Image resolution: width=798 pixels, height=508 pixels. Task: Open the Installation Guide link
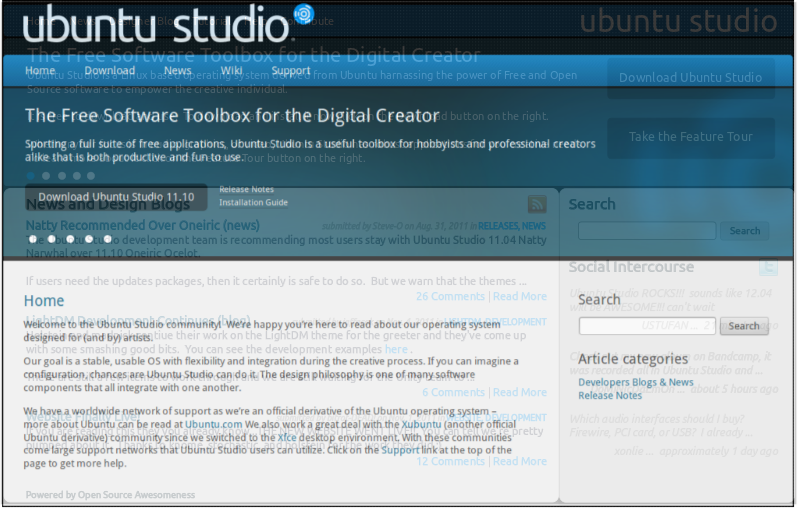click(x=253, y=203)
